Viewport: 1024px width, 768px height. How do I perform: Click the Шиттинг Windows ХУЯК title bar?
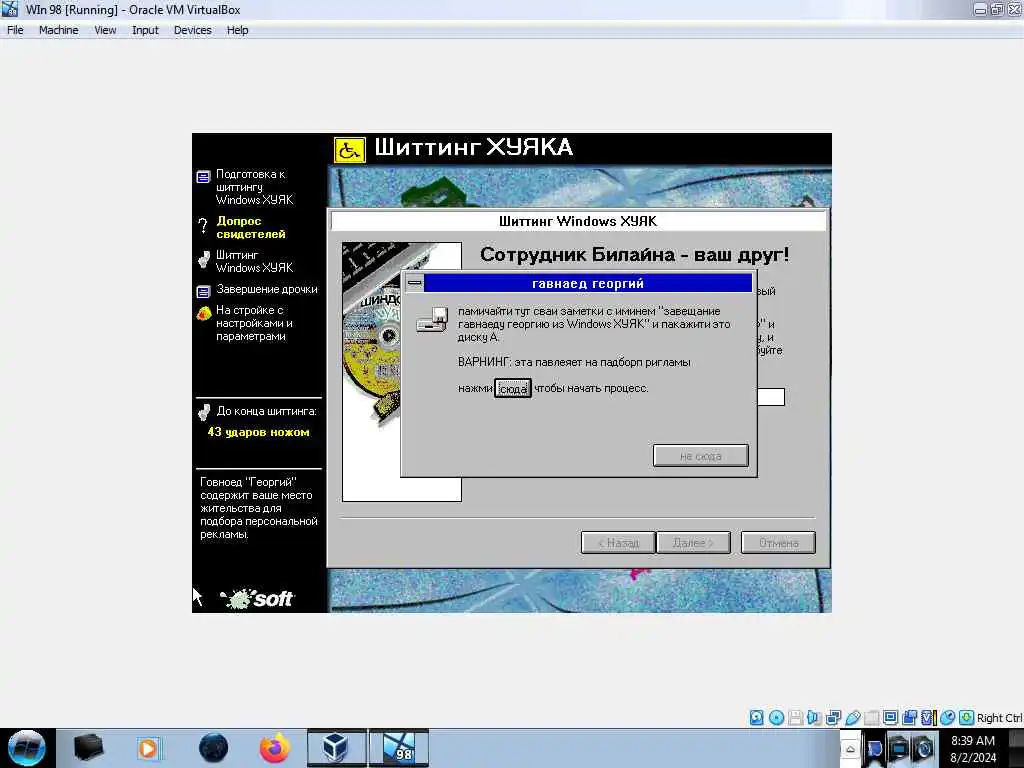(578, 221)
